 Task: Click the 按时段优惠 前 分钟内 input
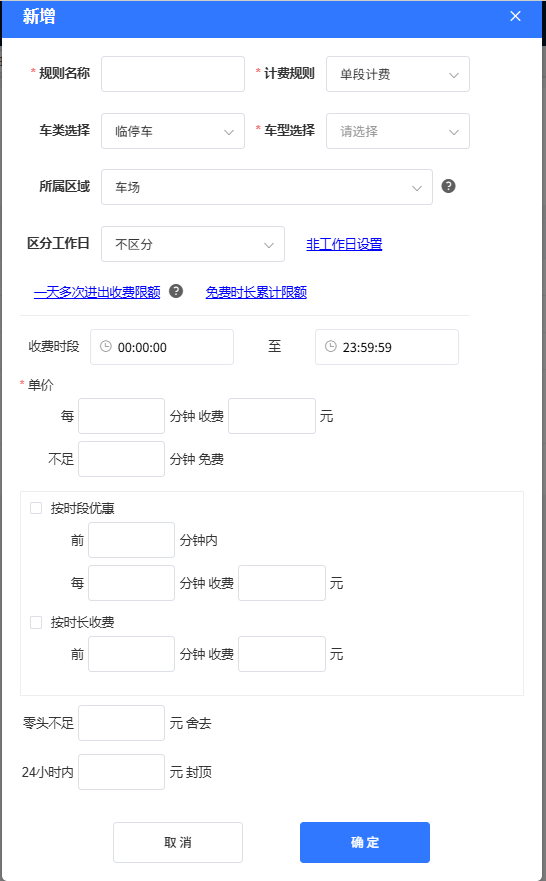pyautogui.click(x=131, y=540)
